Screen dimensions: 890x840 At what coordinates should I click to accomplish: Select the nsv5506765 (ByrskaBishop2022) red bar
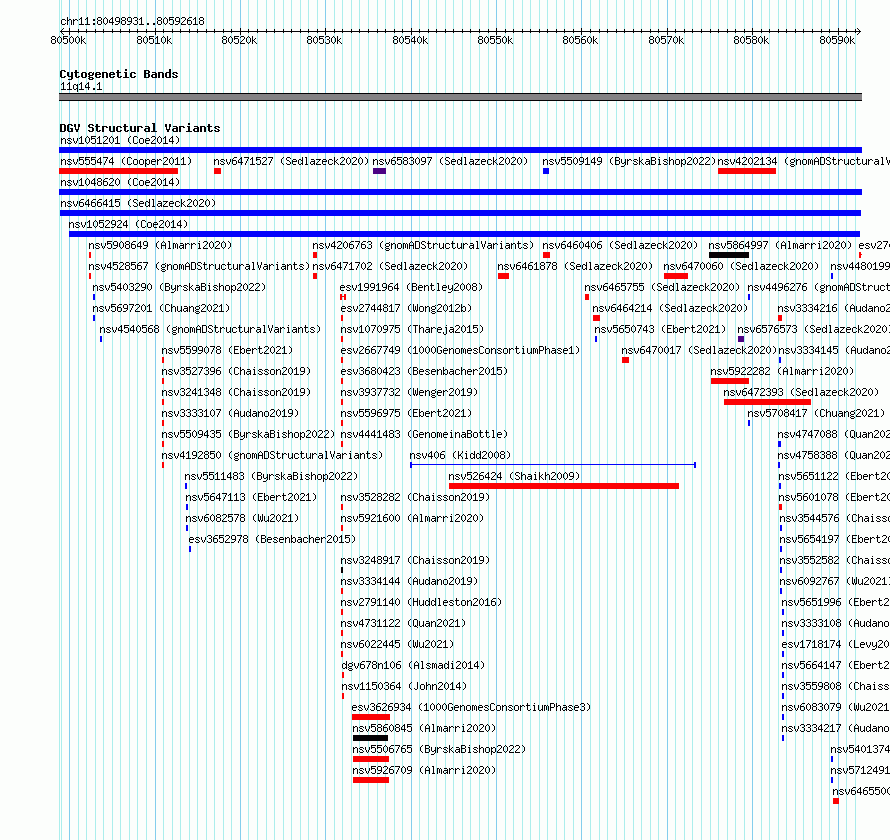point(371,759)
